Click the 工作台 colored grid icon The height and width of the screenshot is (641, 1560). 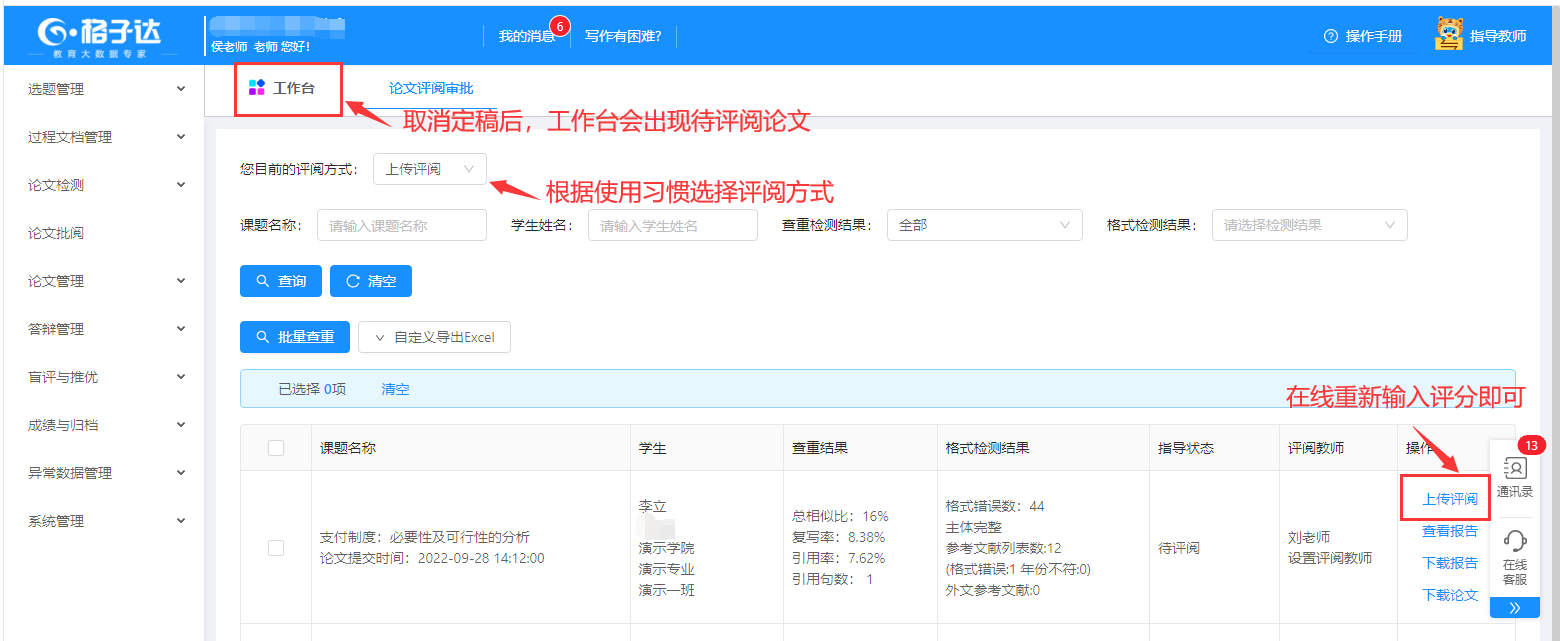[x=257, y=88]
